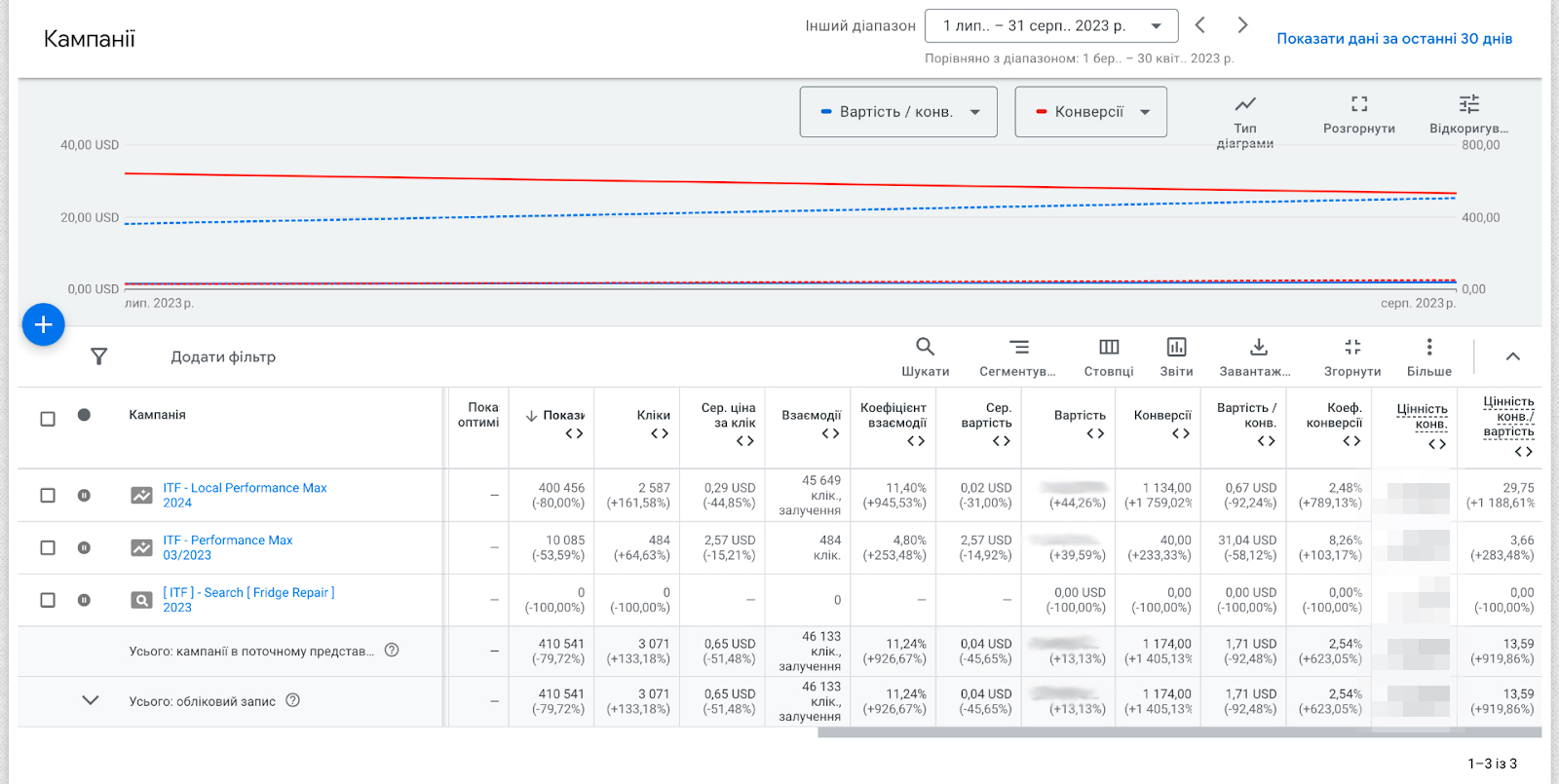Click the Download (Завантаж...) icon

coord(1258,348)
